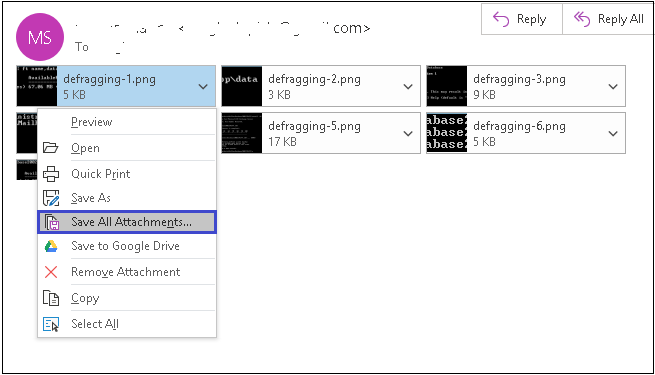Select the defragging-3.png file name

519,79
